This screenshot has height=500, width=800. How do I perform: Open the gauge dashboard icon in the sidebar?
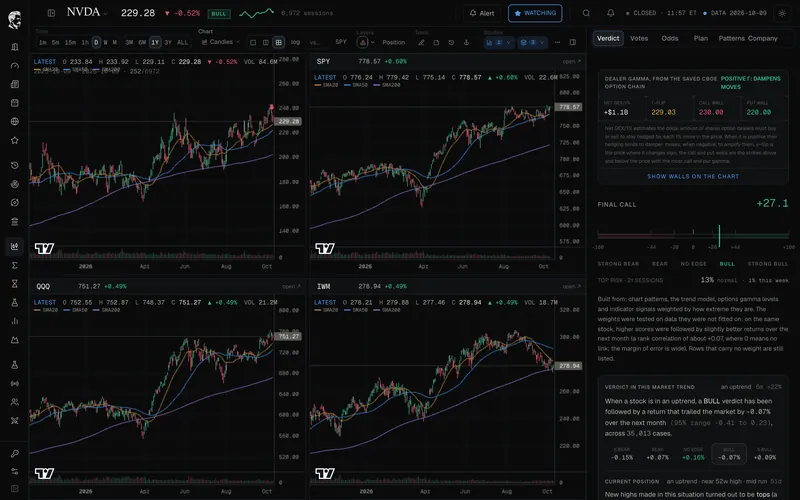15,65
